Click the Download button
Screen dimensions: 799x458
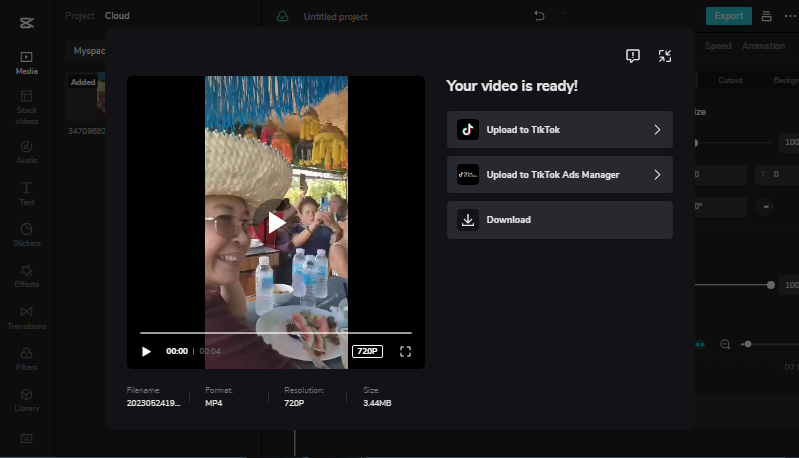tap(559, 220)
